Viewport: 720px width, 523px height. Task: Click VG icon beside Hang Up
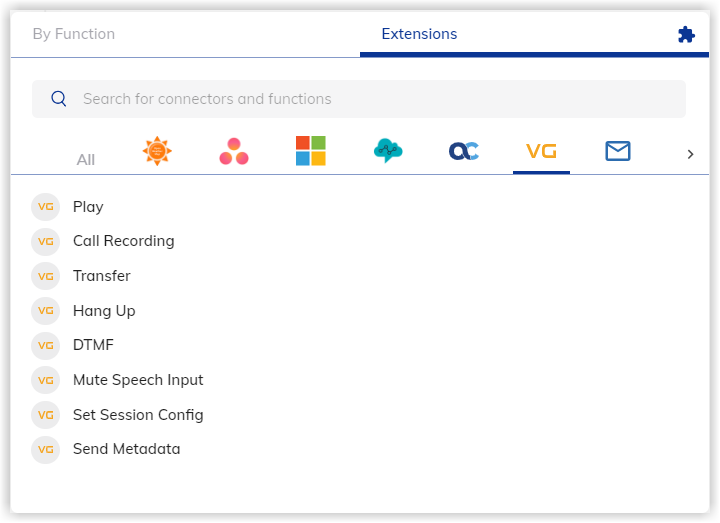pos(45,311)
